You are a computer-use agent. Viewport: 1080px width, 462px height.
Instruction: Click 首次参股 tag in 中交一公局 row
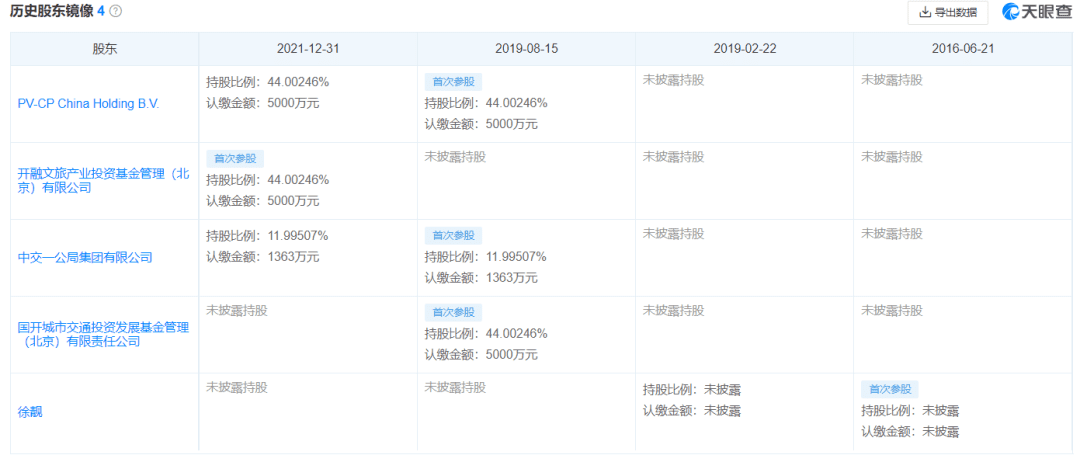coord(453,235)
